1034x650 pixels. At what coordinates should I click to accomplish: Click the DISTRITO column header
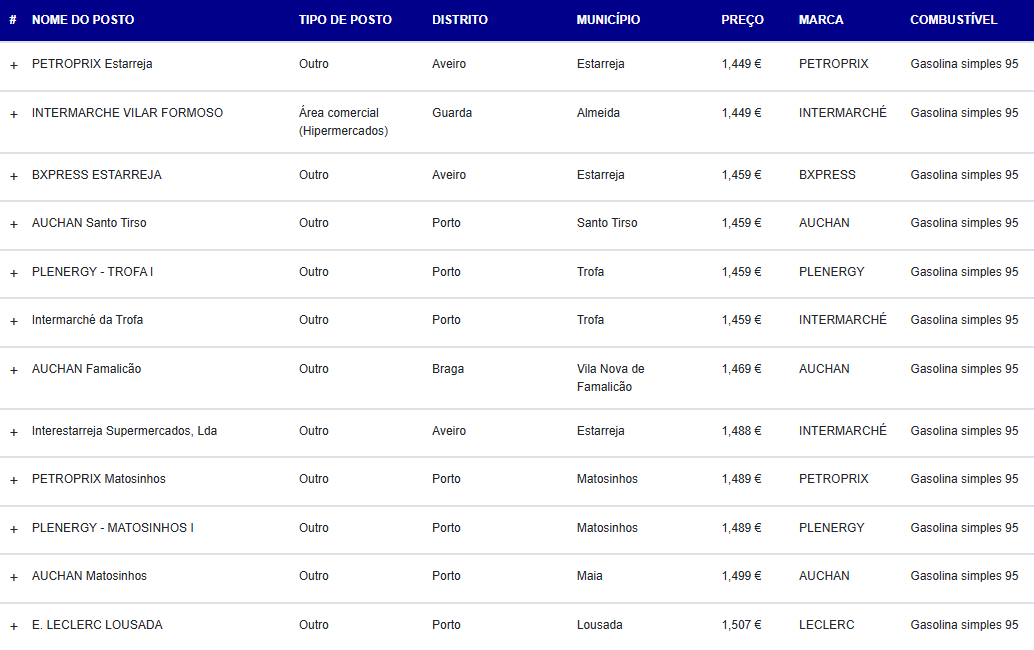click(x=460, y=20)
